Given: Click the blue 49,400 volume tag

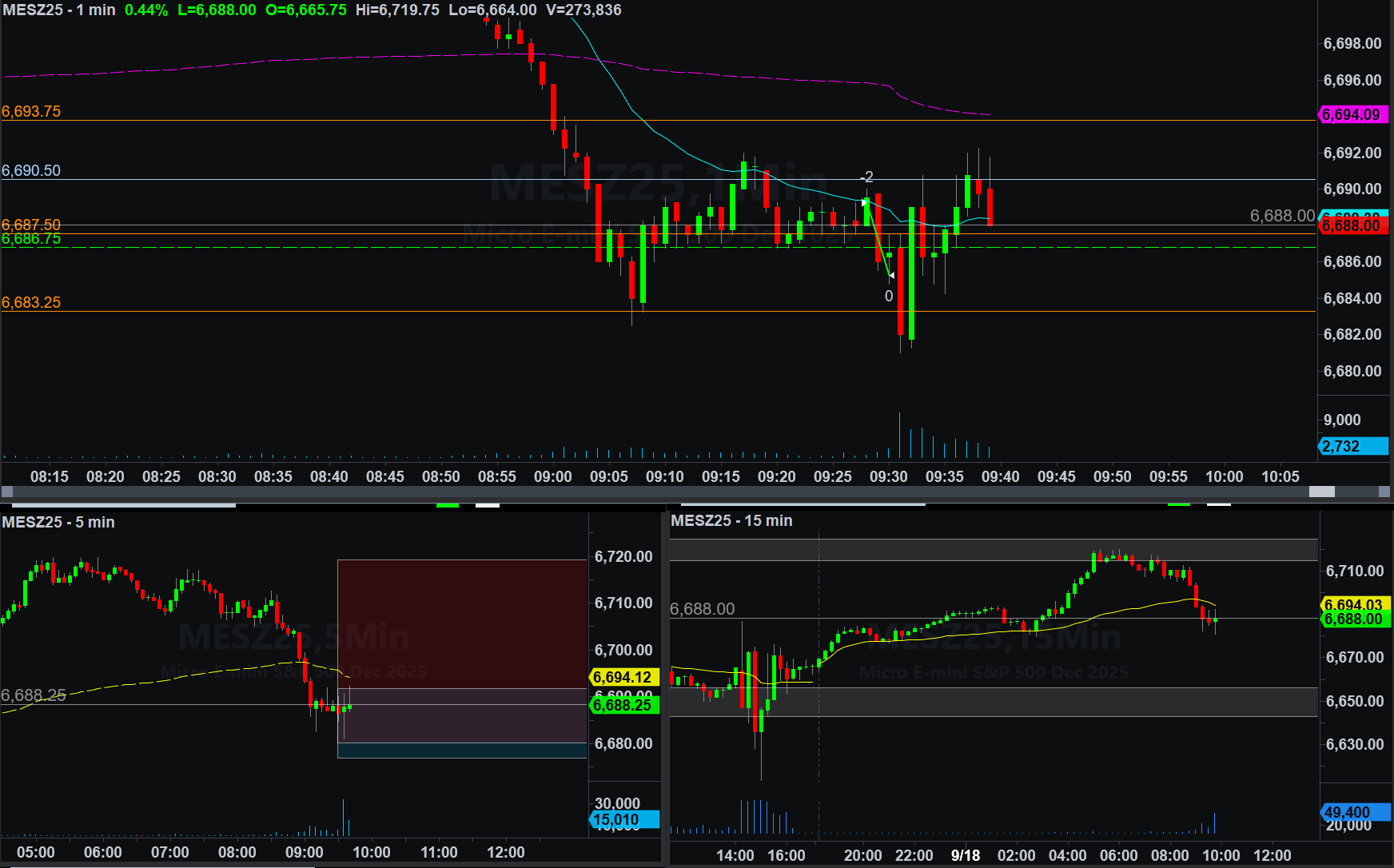Looking at the screenshot, I should tap(1352, 812).
